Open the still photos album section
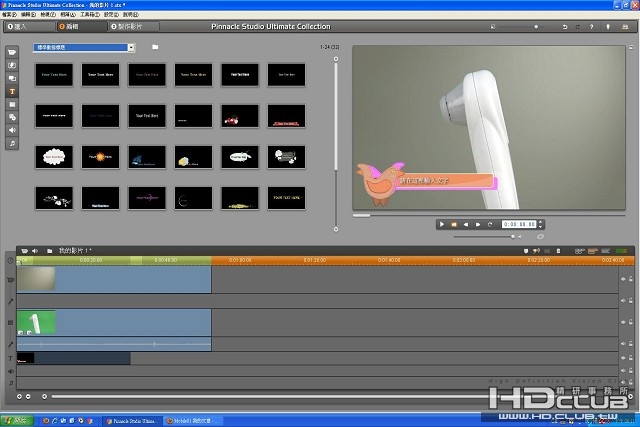This screenshot has height=427, width=640. pos(12,105)
